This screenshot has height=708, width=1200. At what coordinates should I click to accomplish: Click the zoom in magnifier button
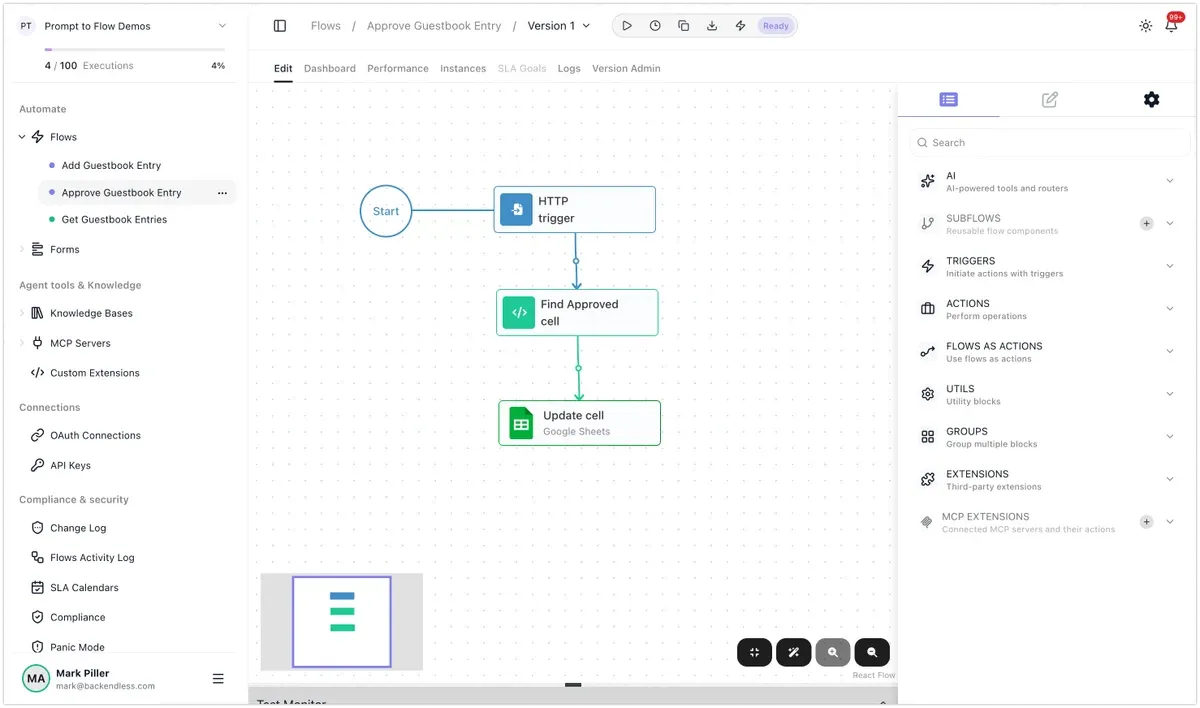833,652
